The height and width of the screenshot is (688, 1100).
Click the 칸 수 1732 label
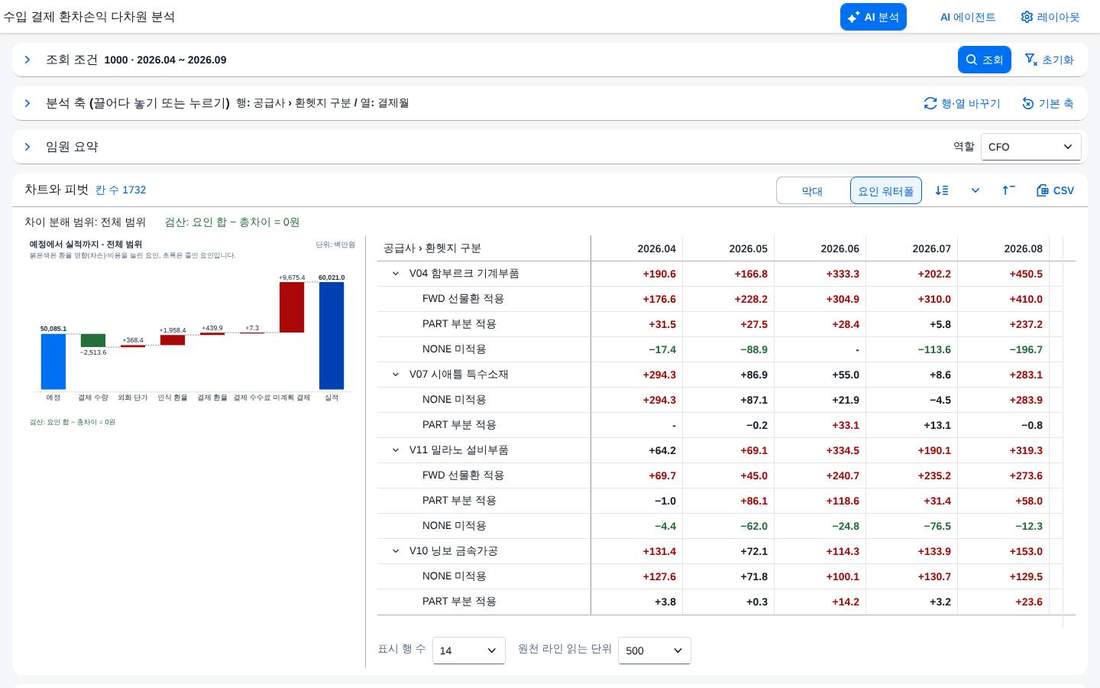(x=121, y=190)
